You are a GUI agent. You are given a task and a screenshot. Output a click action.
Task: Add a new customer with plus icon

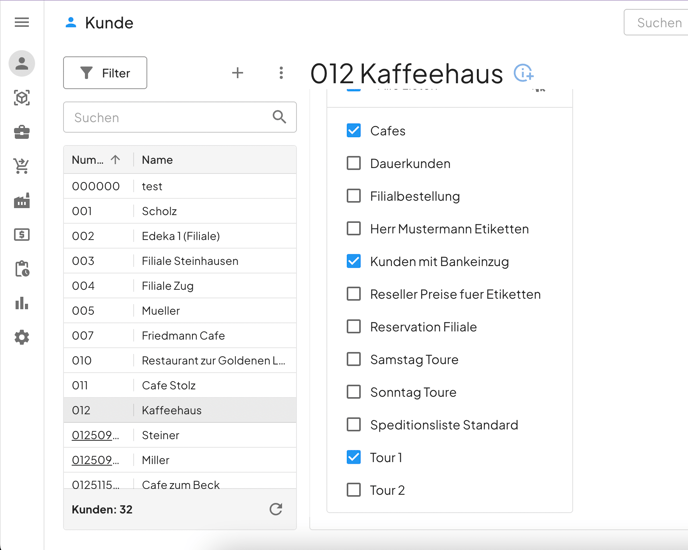tap(237, 73)
